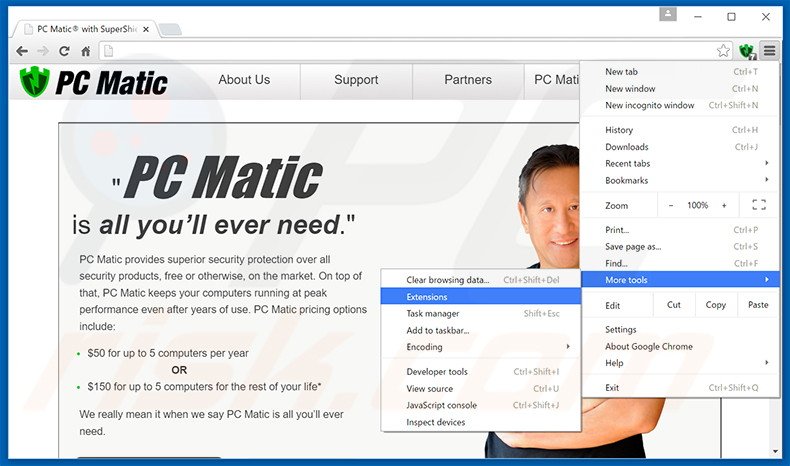Choose View source in the submenu

481,388
